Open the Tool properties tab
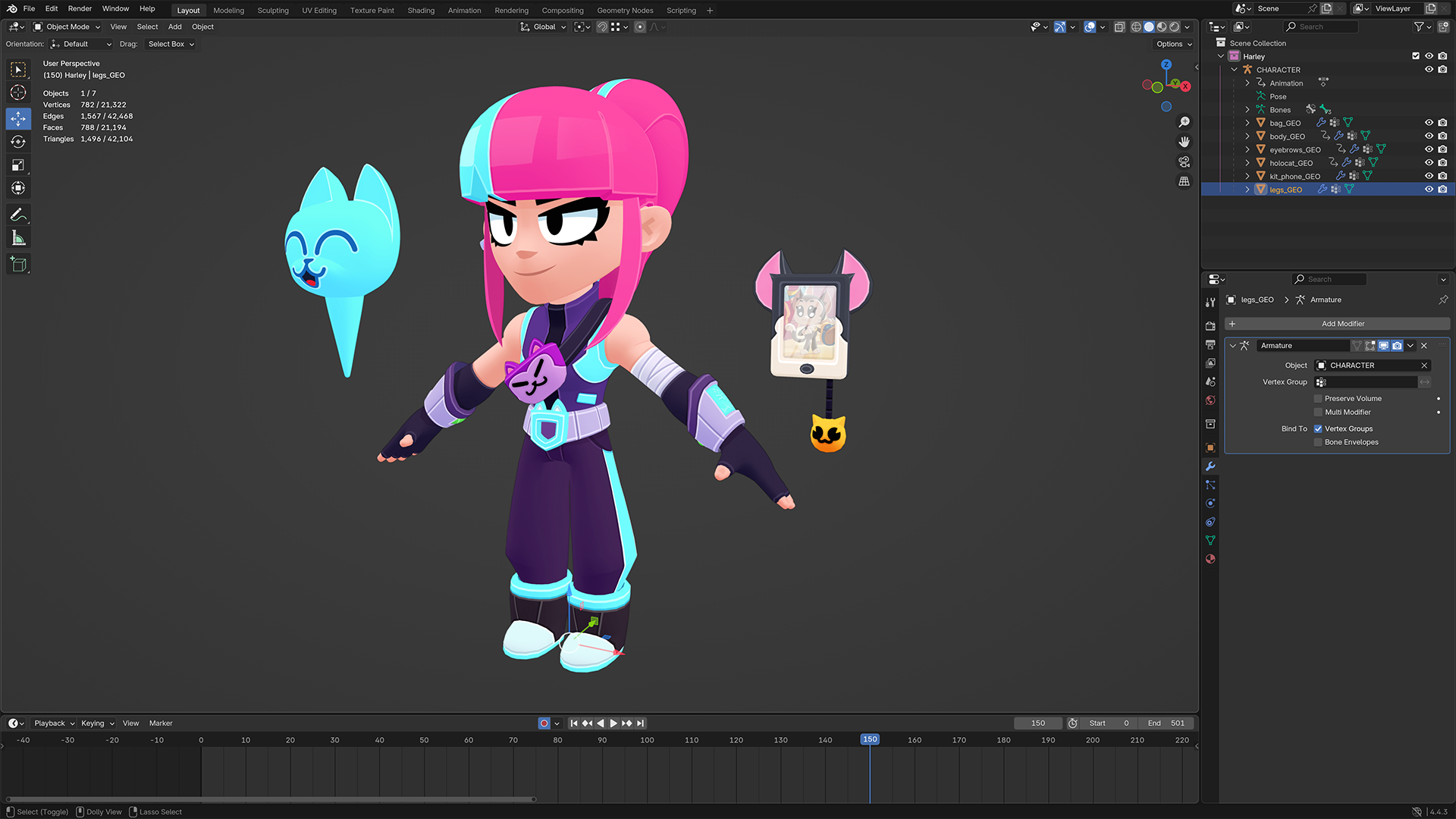The width and height of the screenshot is (1456, 819). [x=1210, y=303]
